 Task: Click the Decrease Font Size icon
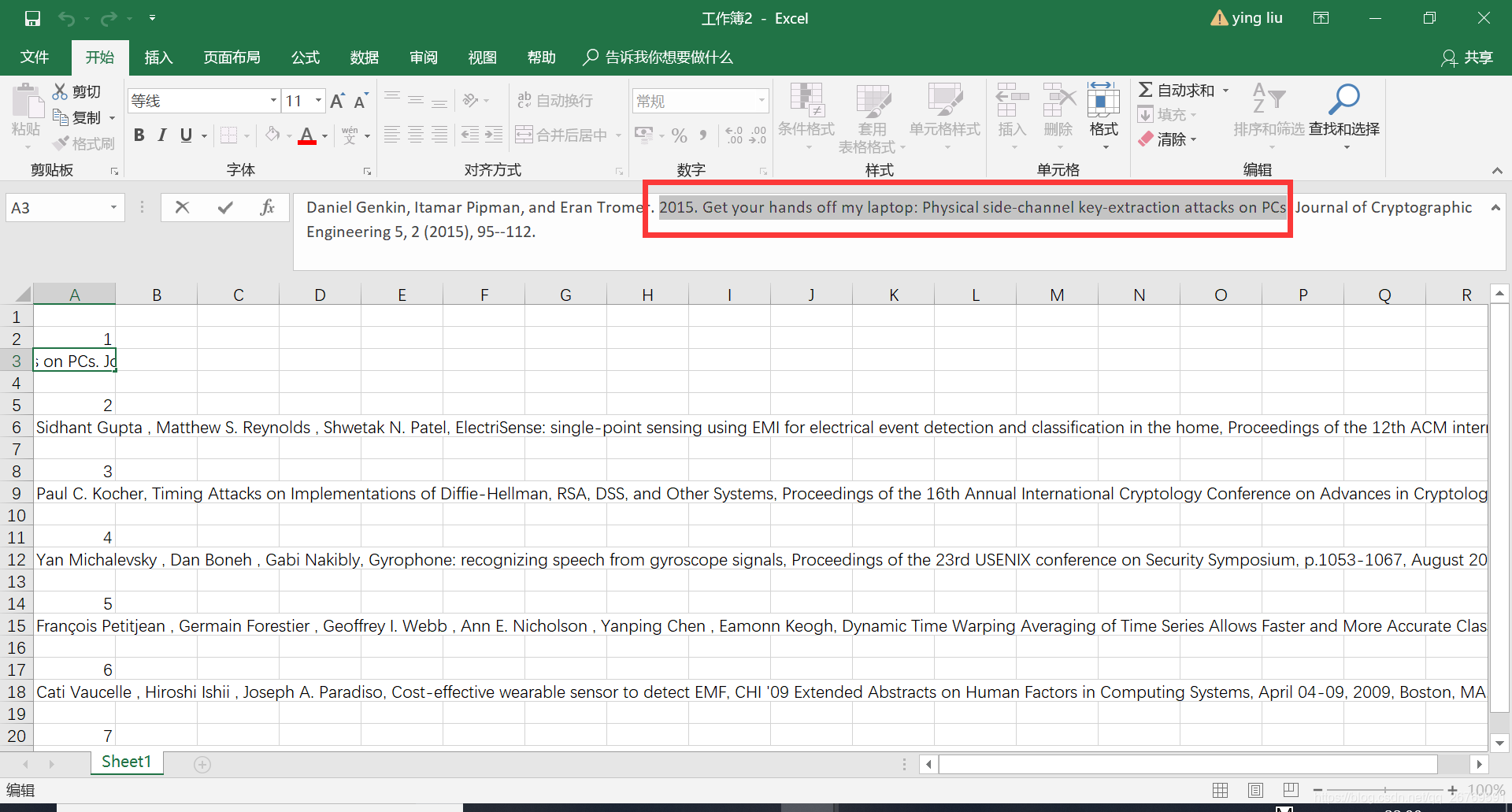[361, 101]
